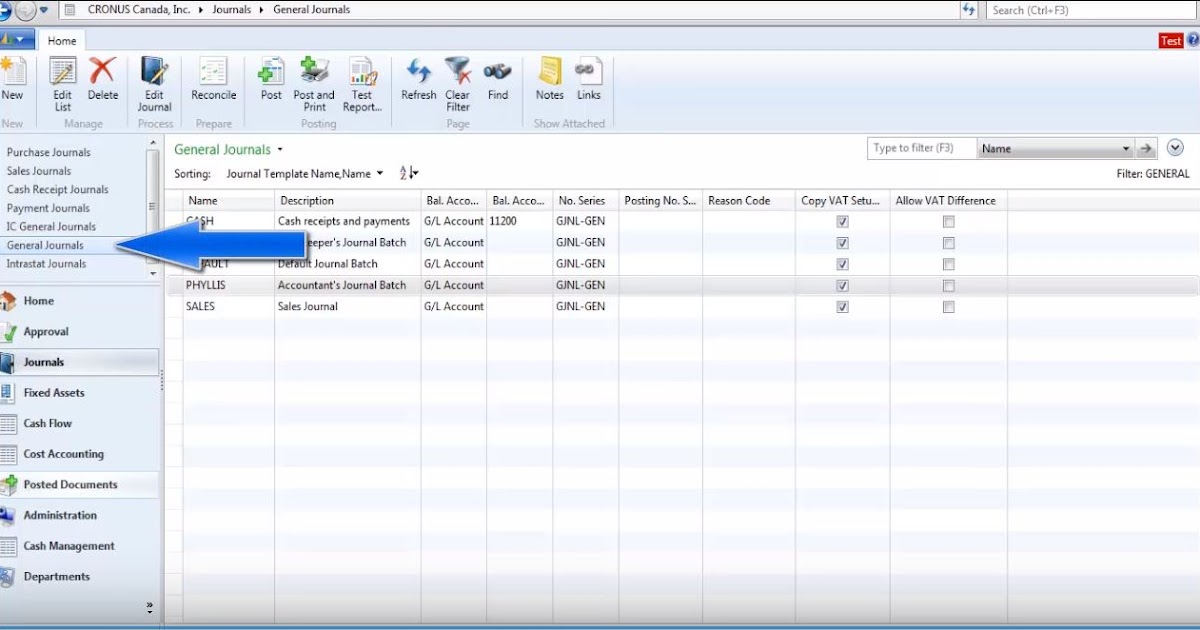Uncheck Copy VAT Setup for the SALES row
Viewport: 1200px width, 630px height.
pyautogui.click(x=842, y=306)
